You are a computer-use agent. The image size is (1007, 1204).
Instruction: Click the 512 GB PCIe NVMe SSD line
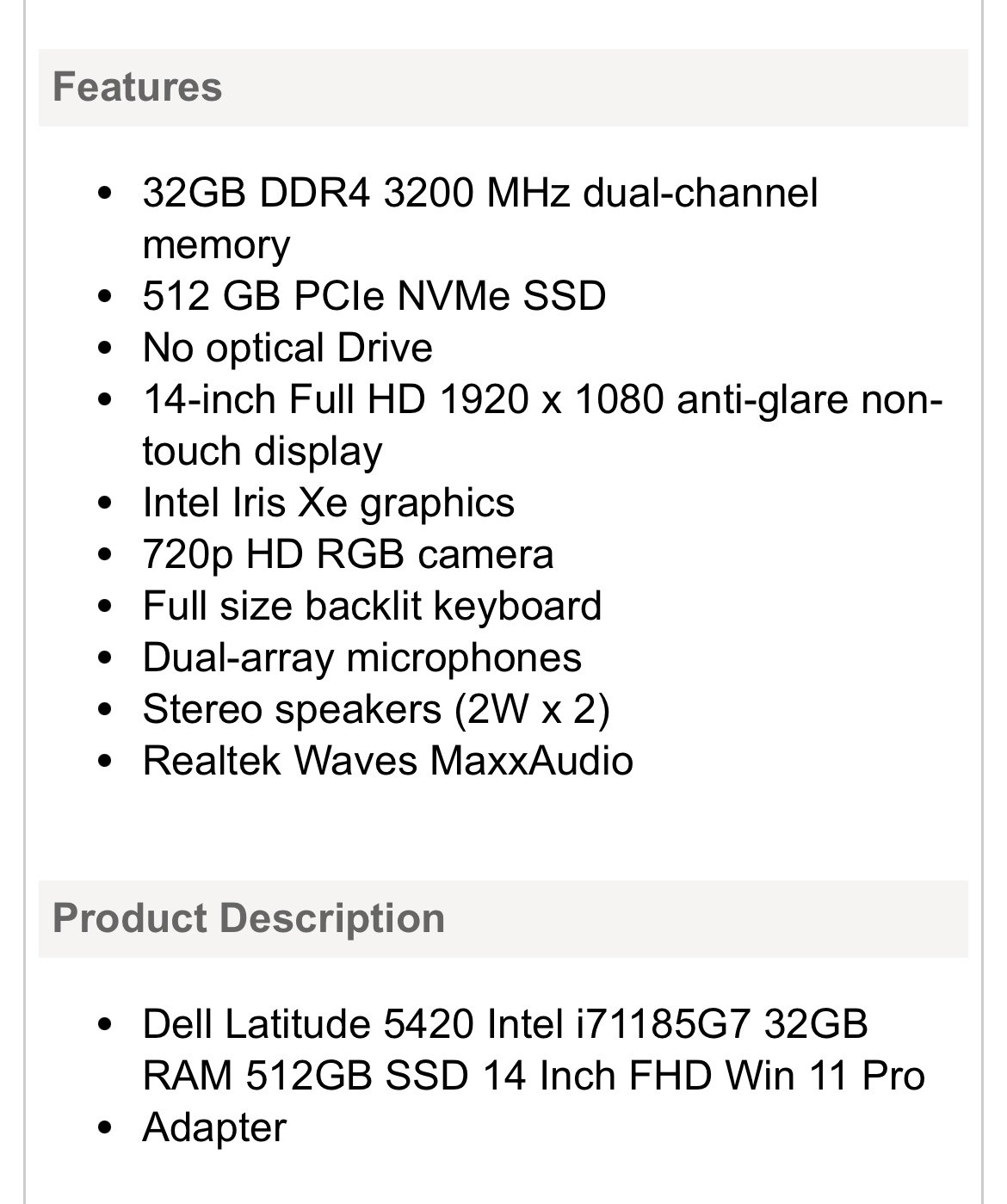(374, 296)
